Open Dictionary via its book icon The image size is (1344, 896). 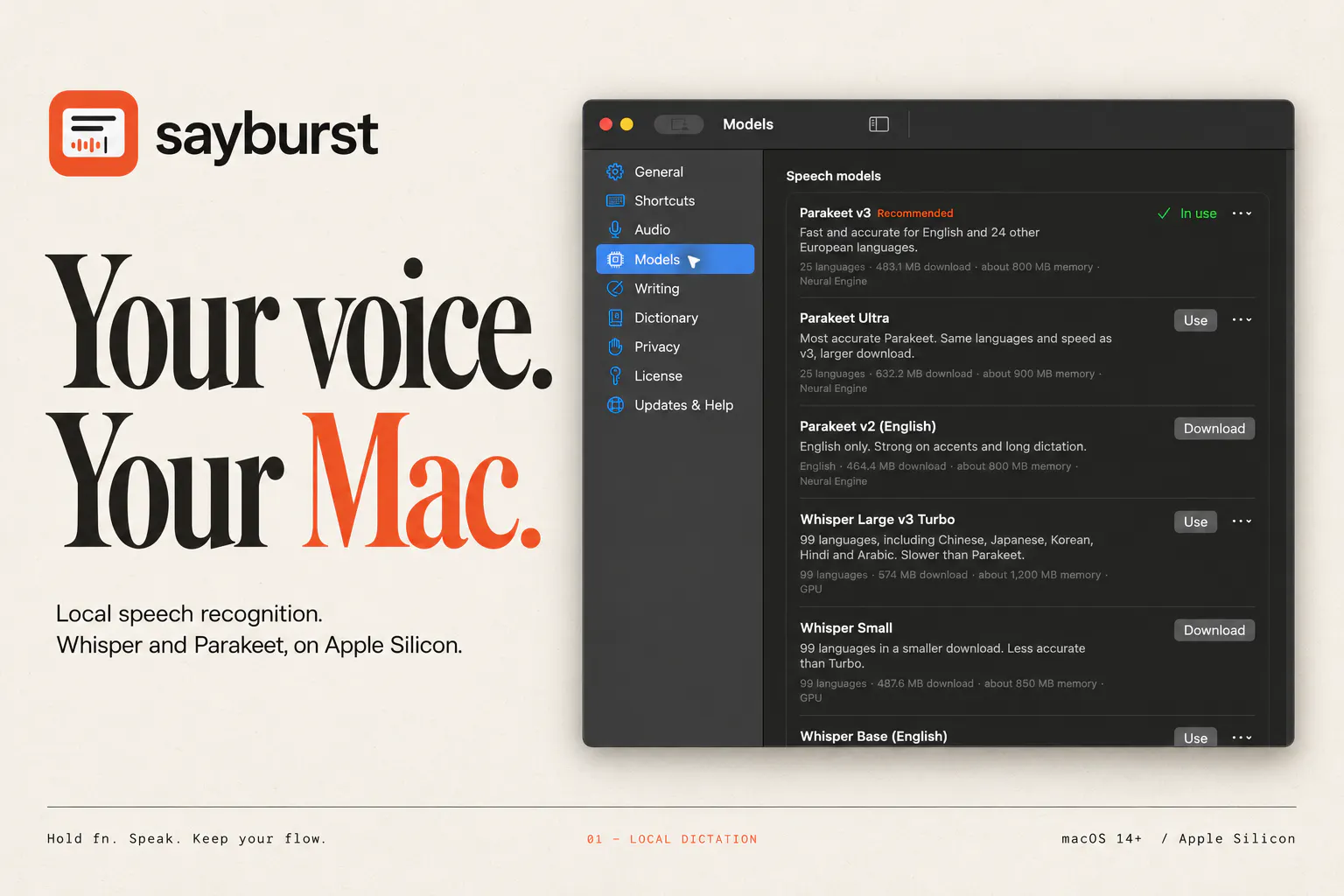coord(615,318)
